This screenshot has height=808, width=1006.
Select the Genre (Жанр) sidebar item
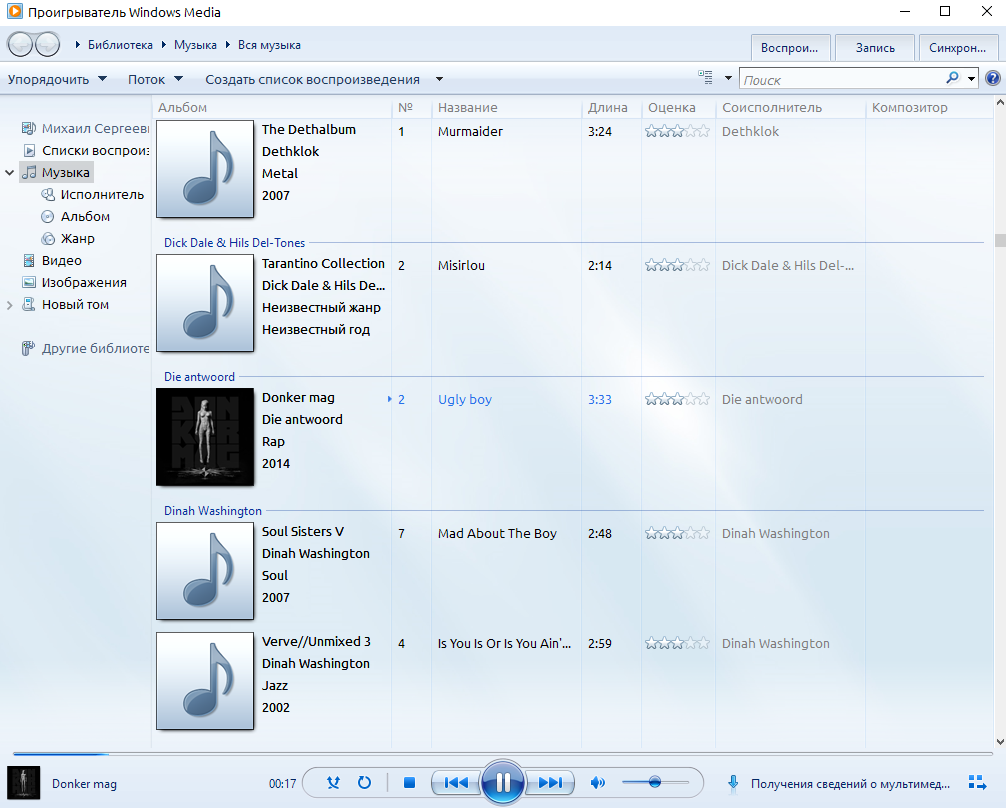coord(68,238)
